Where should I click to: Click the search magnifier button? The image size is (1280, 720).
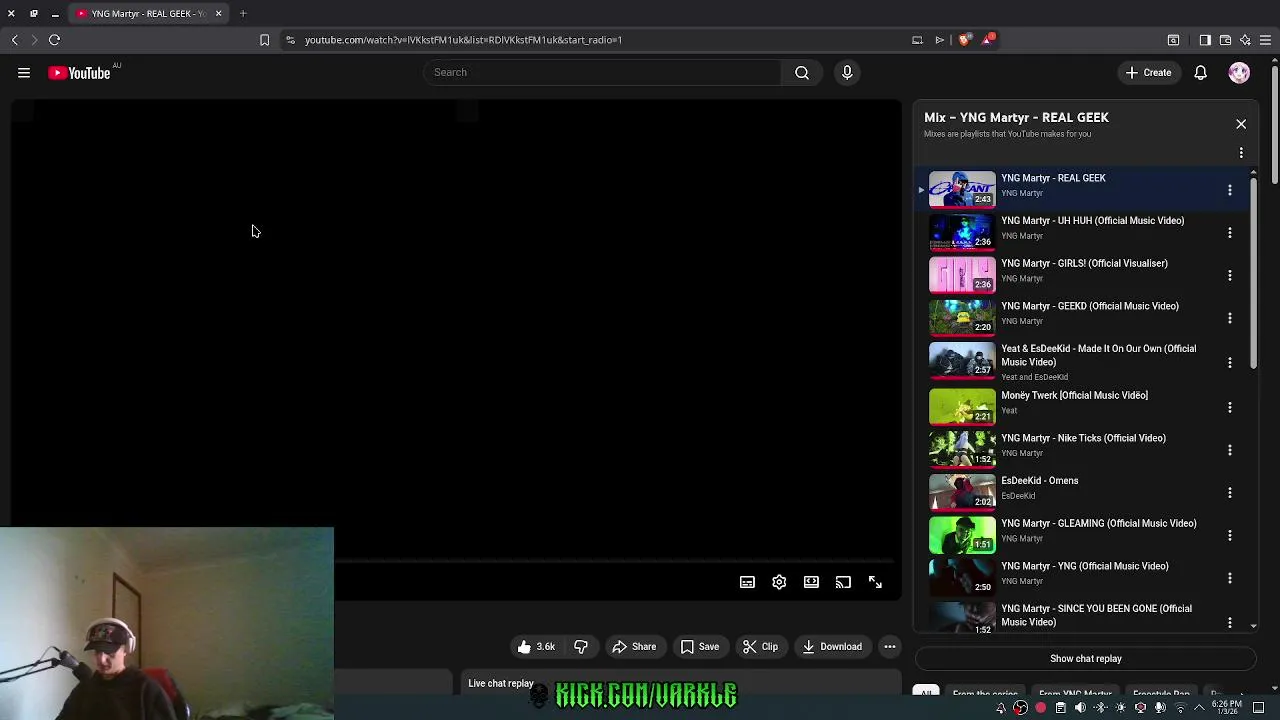pos(802,72)
